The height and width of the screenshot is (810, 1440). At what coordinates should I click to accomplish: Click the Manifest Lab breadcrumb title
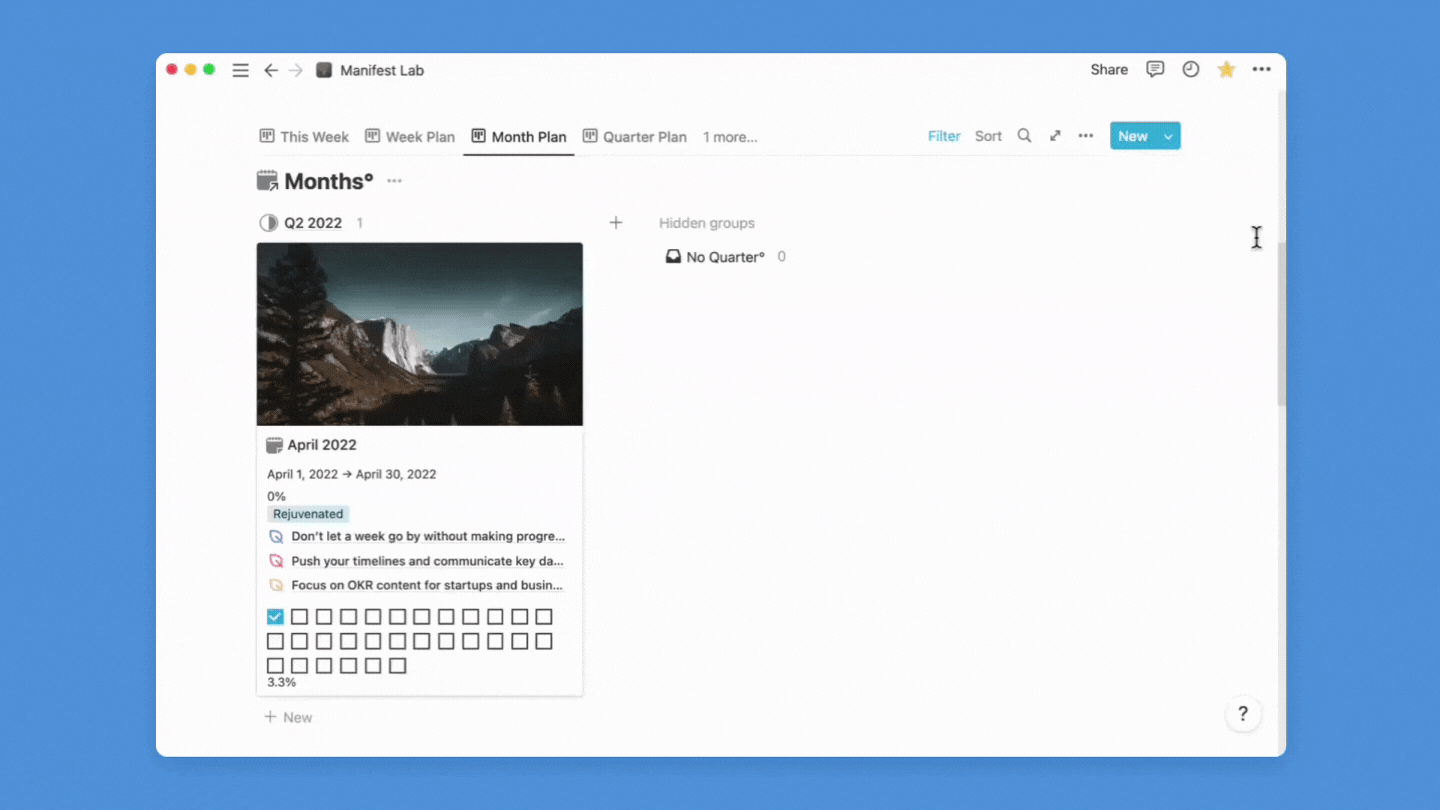382,70
